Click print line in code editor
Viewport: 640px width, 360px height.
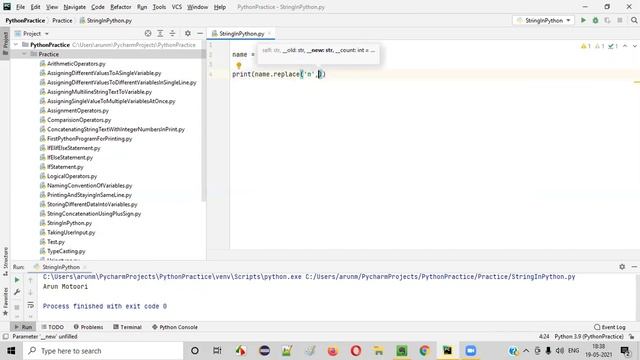coord(279,74)
